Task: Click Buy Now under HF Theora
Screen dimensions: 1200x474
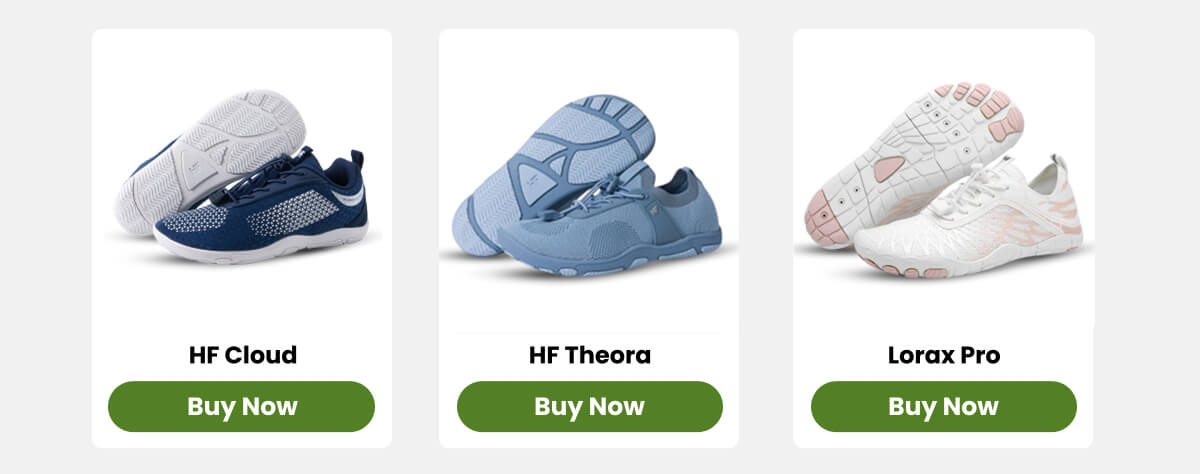Action: pyautogui.click(x=589, y=406)
